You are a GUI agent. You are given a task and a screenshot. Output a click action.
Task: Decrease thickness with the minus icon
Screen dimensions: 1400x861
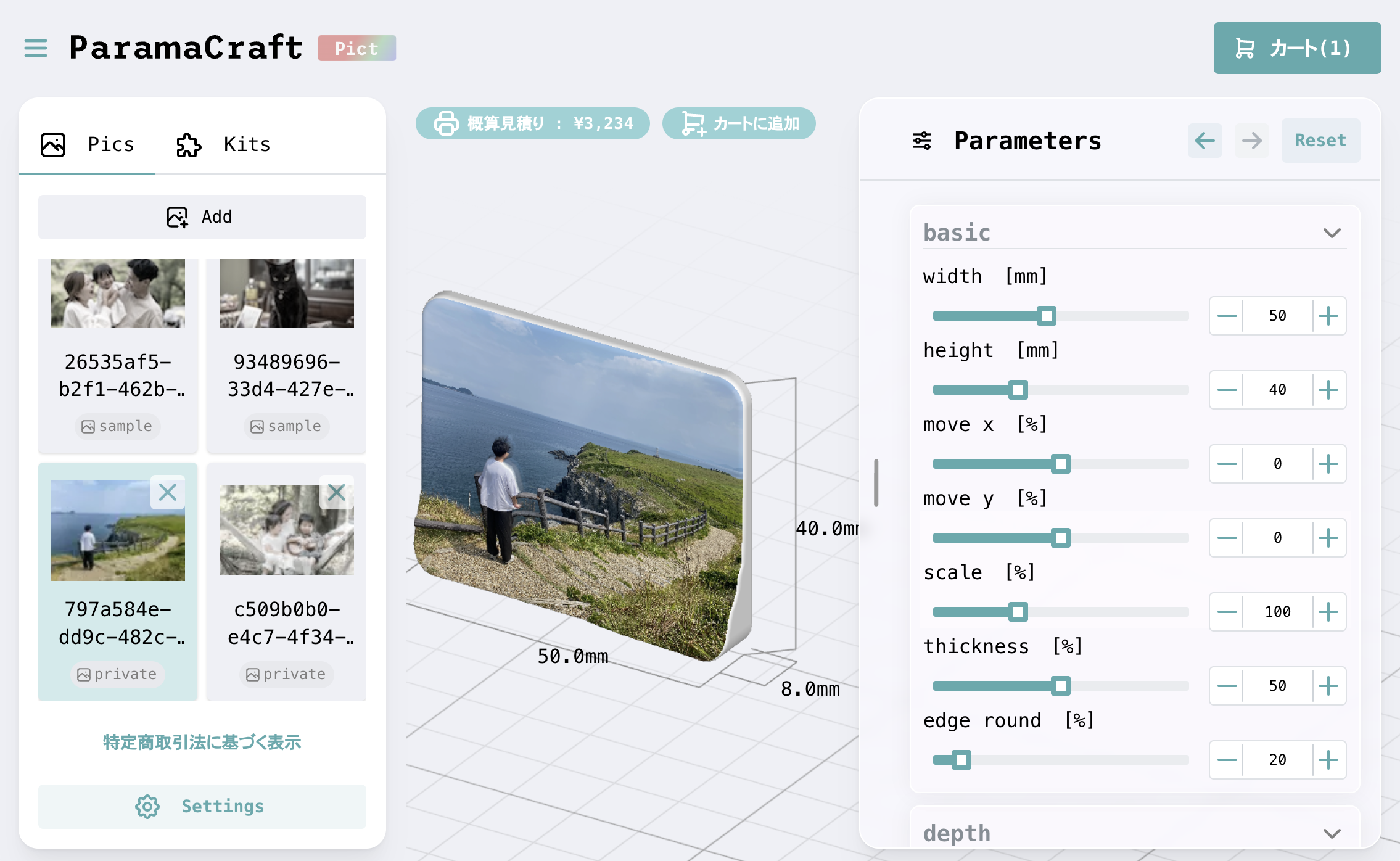[1227, 686]
